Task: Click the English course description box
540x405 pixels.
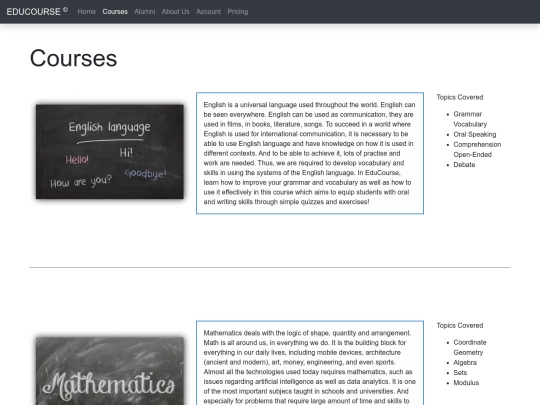Action: 310,153
